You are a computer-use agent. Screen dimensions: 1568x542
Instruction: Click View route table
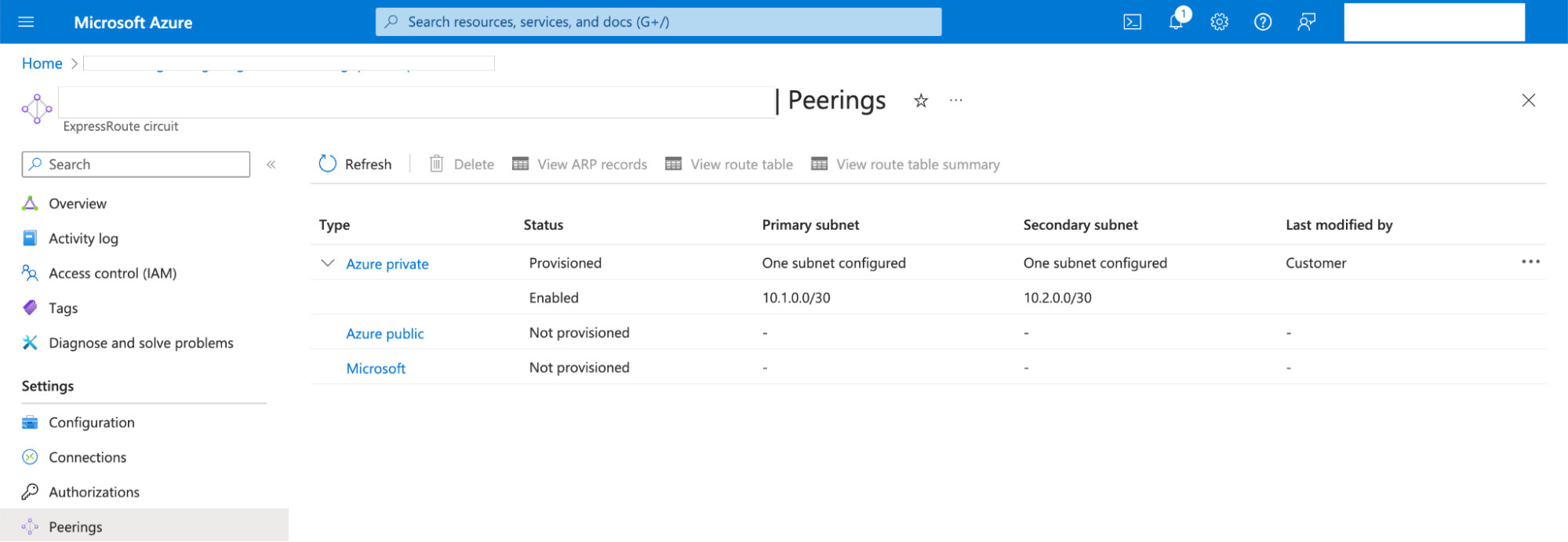tap(729, 164)
